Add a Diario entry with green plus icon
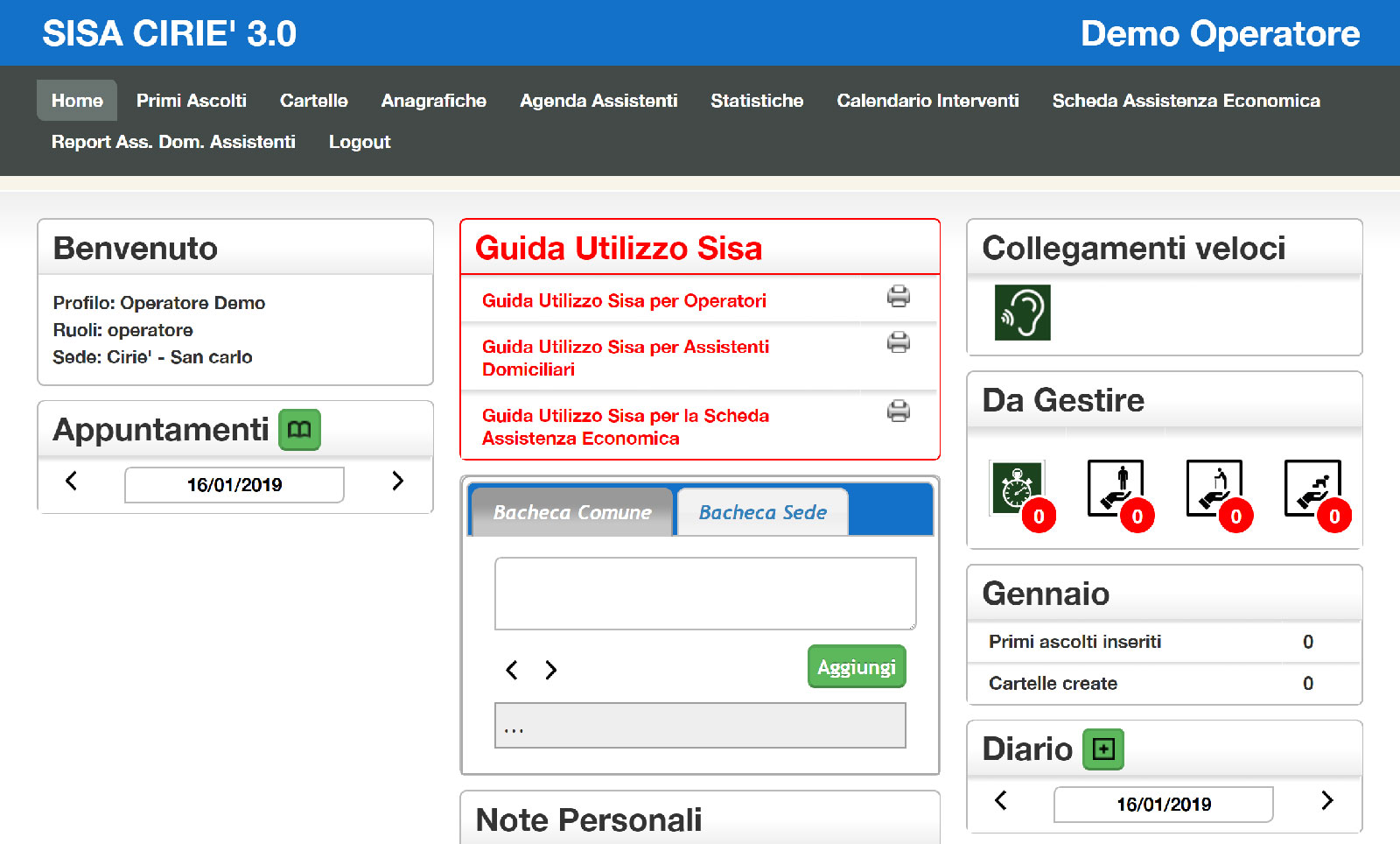 point(1103,749)
